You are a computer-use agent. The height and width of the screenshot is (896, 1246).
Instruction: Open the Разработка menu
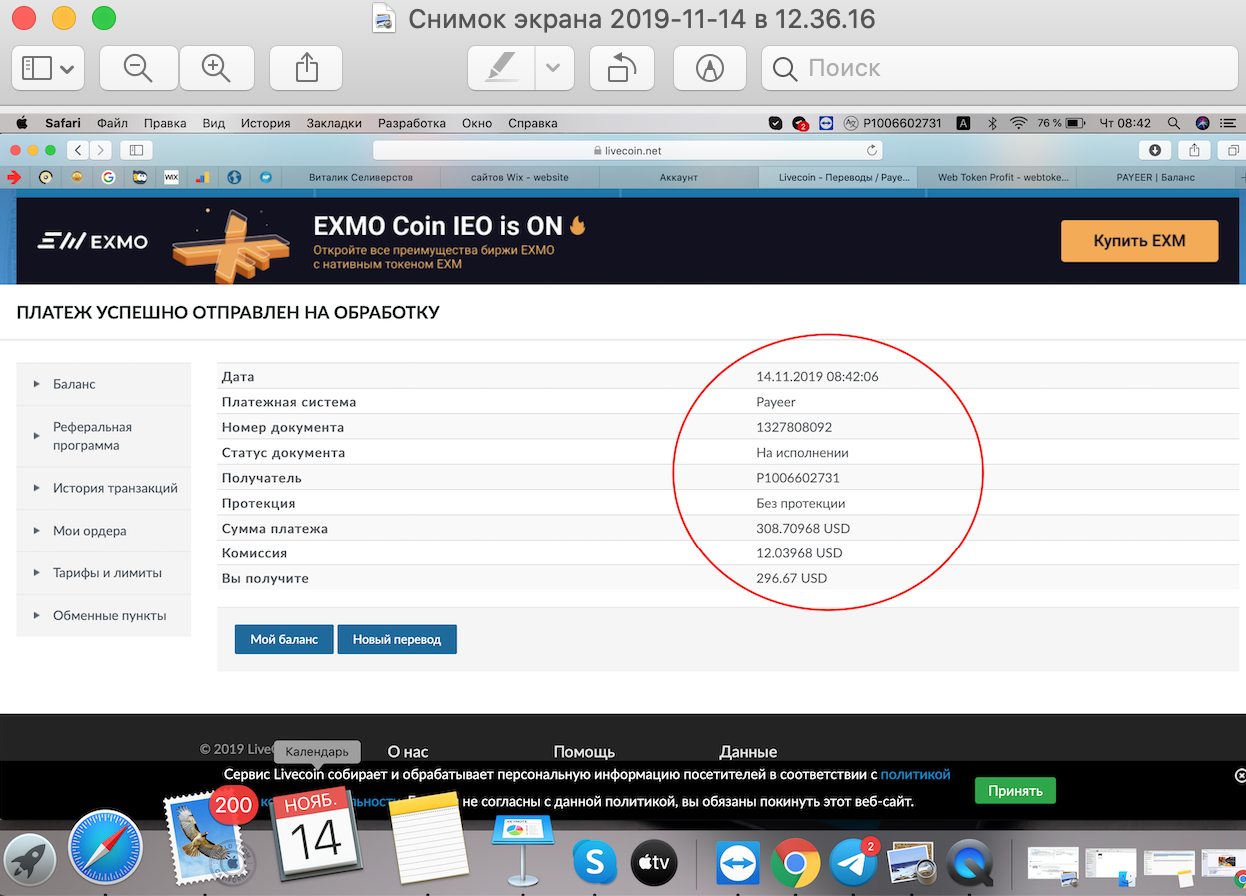point(412,123)
